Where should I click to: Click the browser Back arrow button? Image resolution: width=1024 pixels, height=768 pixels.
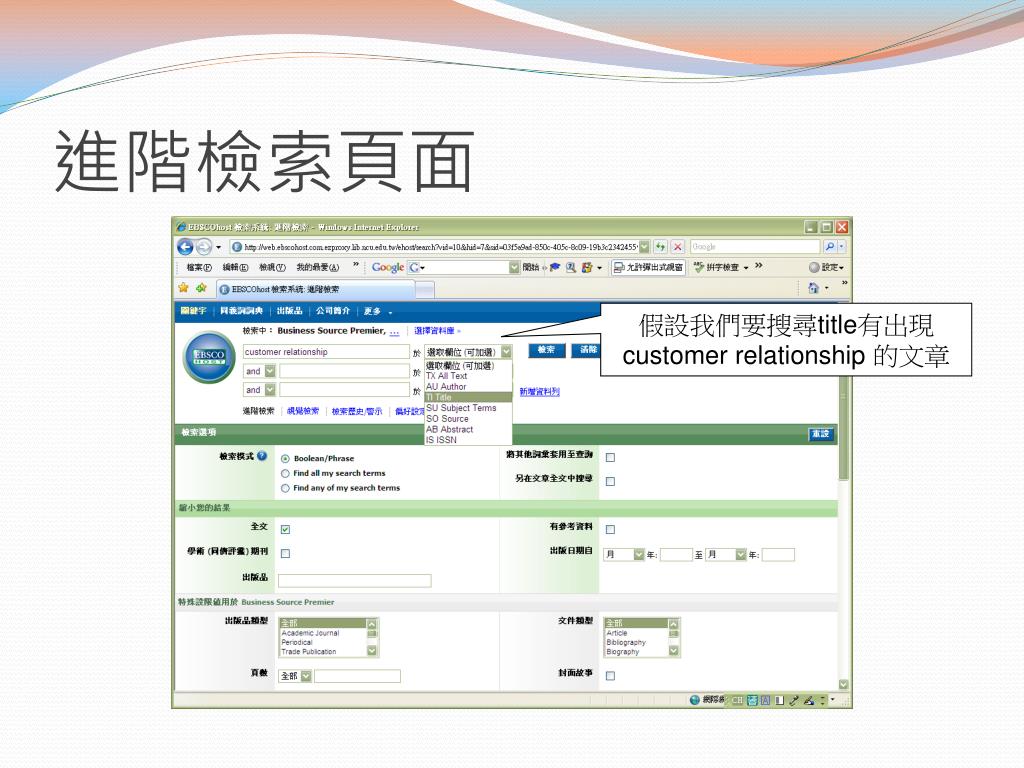point(185,247)
